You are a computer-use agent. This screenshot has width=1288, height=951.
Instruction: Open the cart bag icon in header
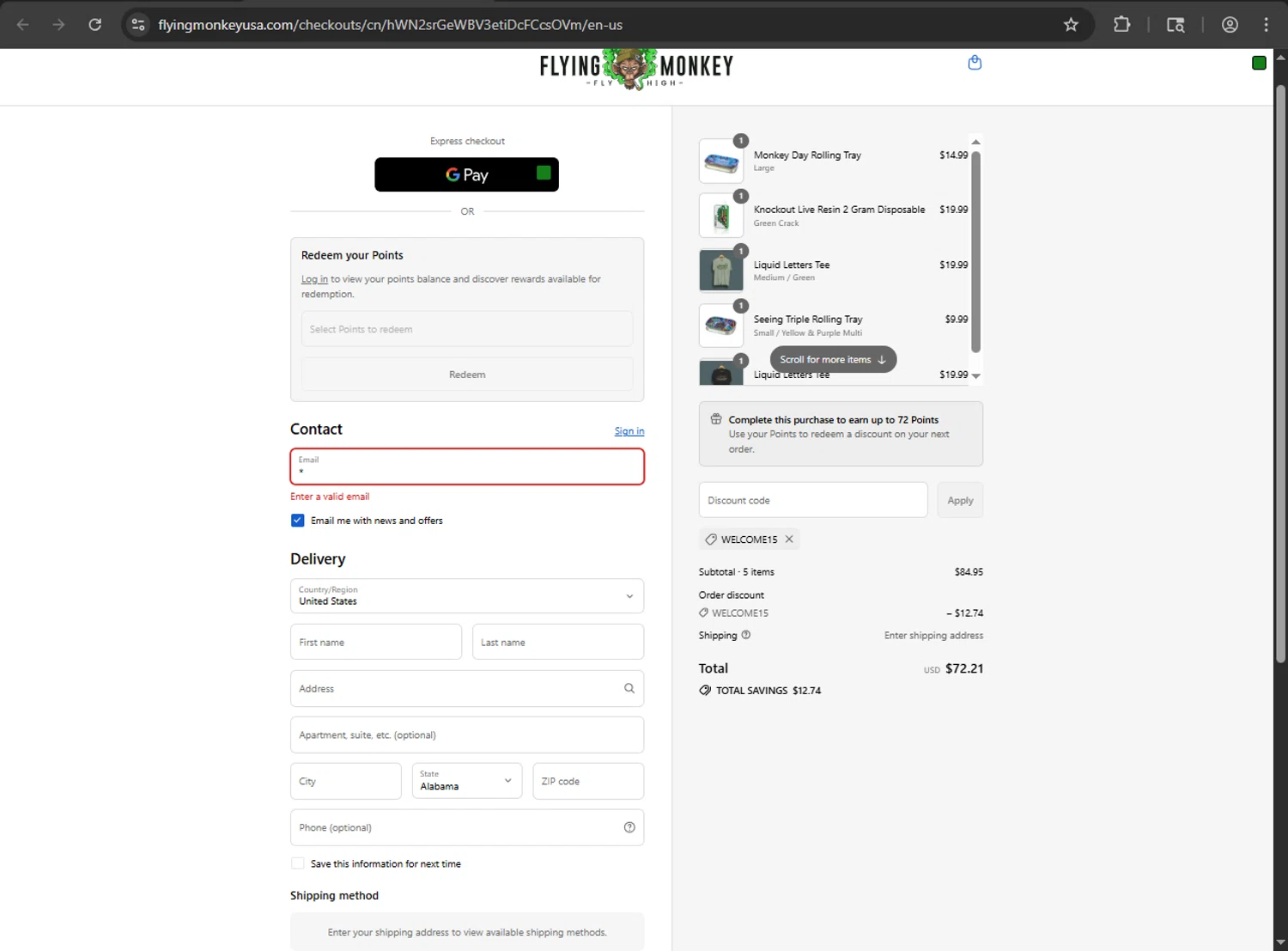(975, 63)
